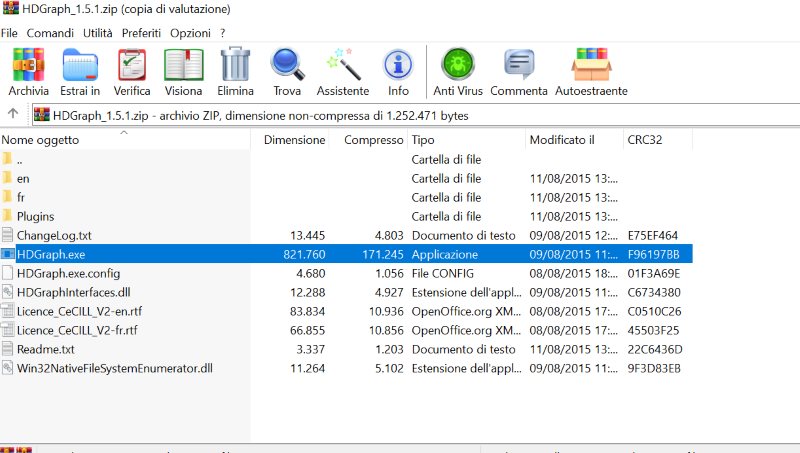Sort by Modificato il column header
This screenshot has height=453, width=800.
574,139
